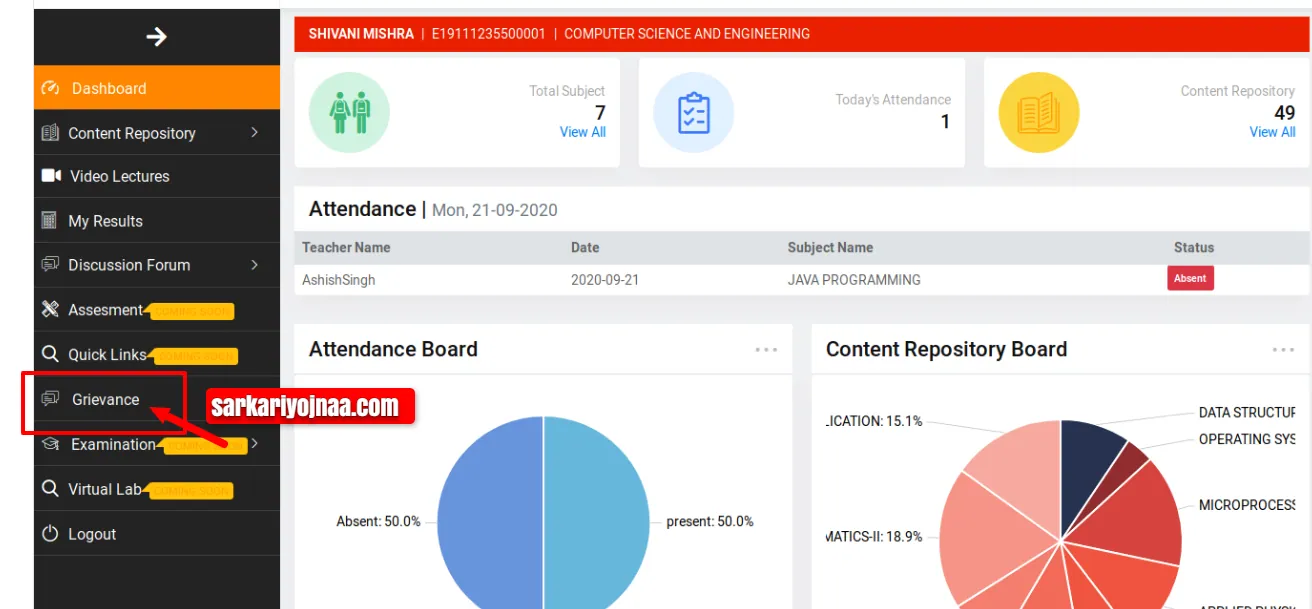The width and height of the screenshot is (1312, 609).
Task: Click the Date column header
Action: [x=585, y=247]
